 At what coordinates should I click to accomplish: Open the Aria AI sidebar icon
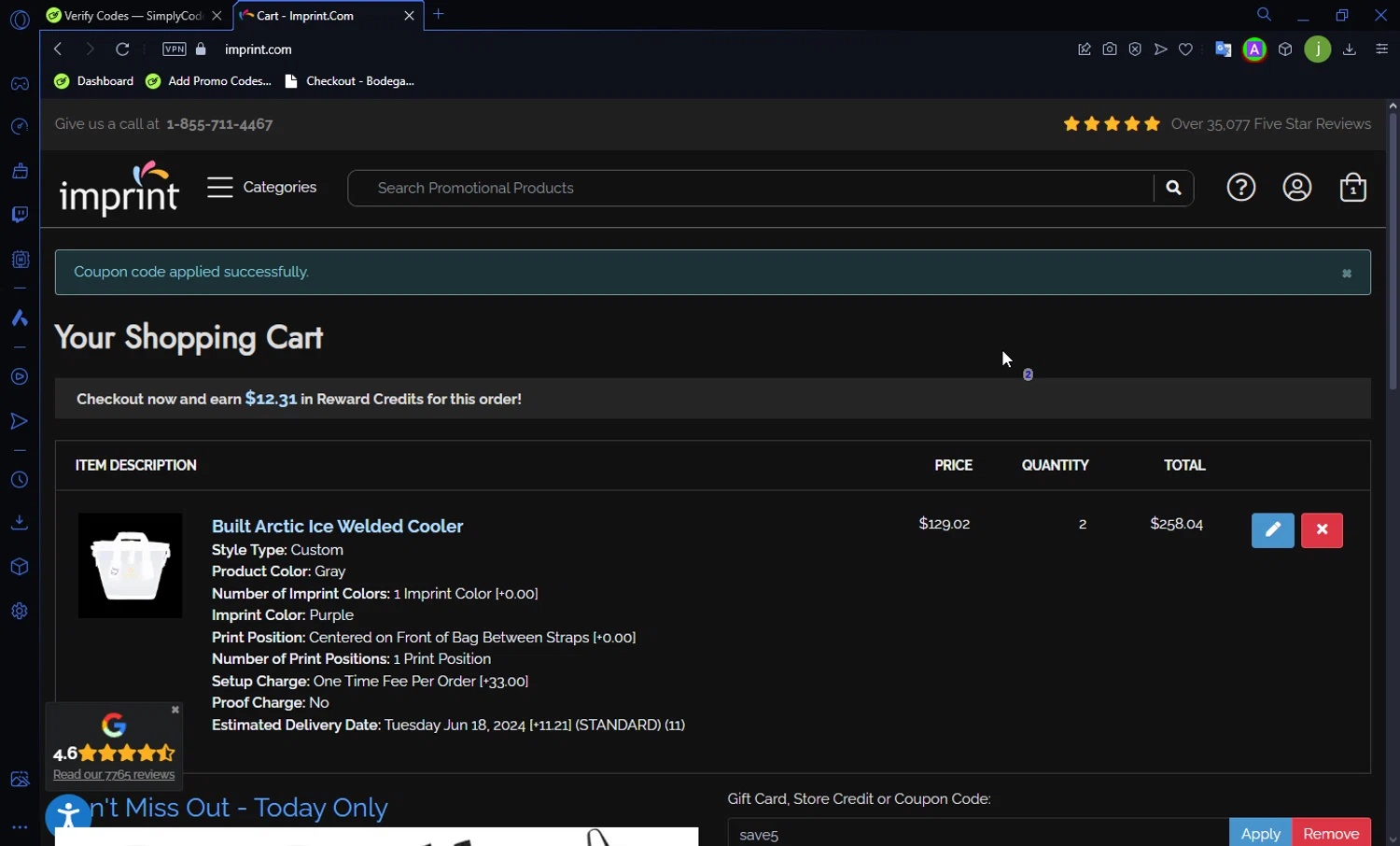[x=20, y=318]
